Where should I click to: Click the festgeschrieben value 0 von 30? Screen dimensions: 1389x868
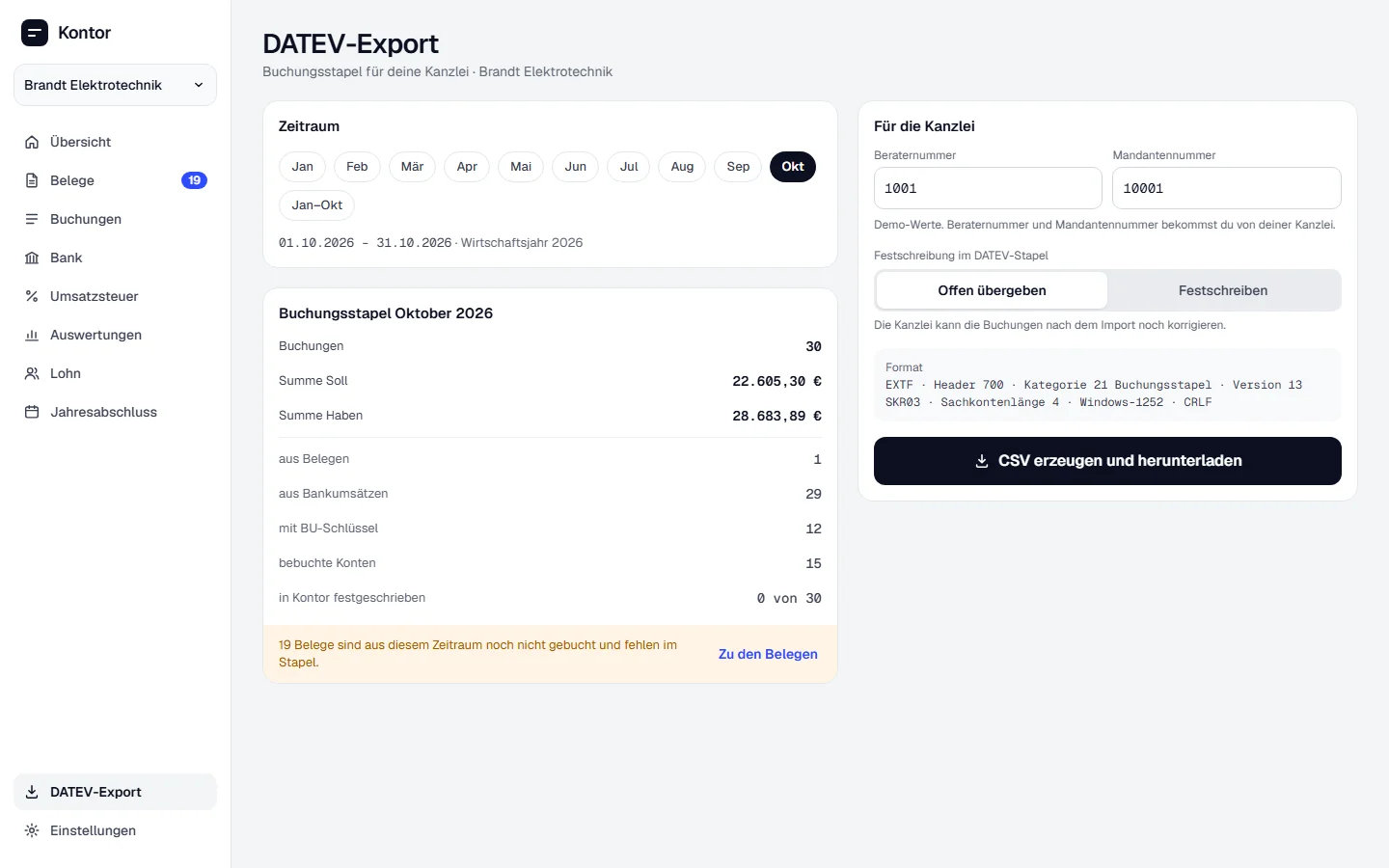tap(789, 598)
